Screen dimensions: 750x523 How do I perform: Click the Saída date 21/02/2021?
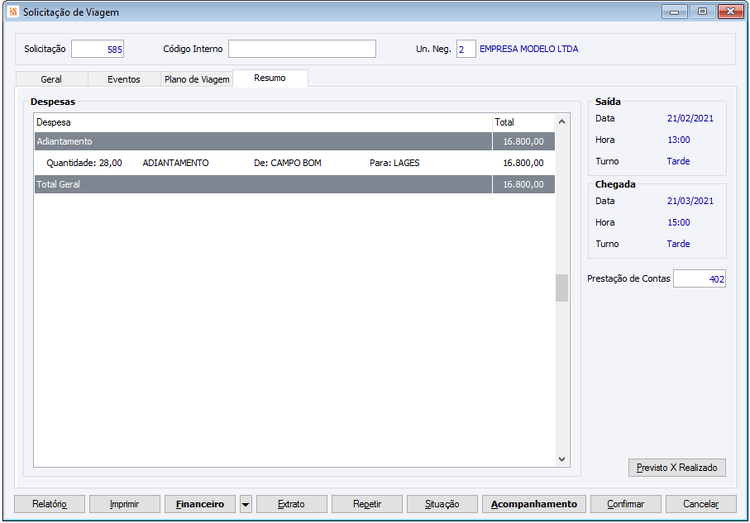[x=690, y=118]
